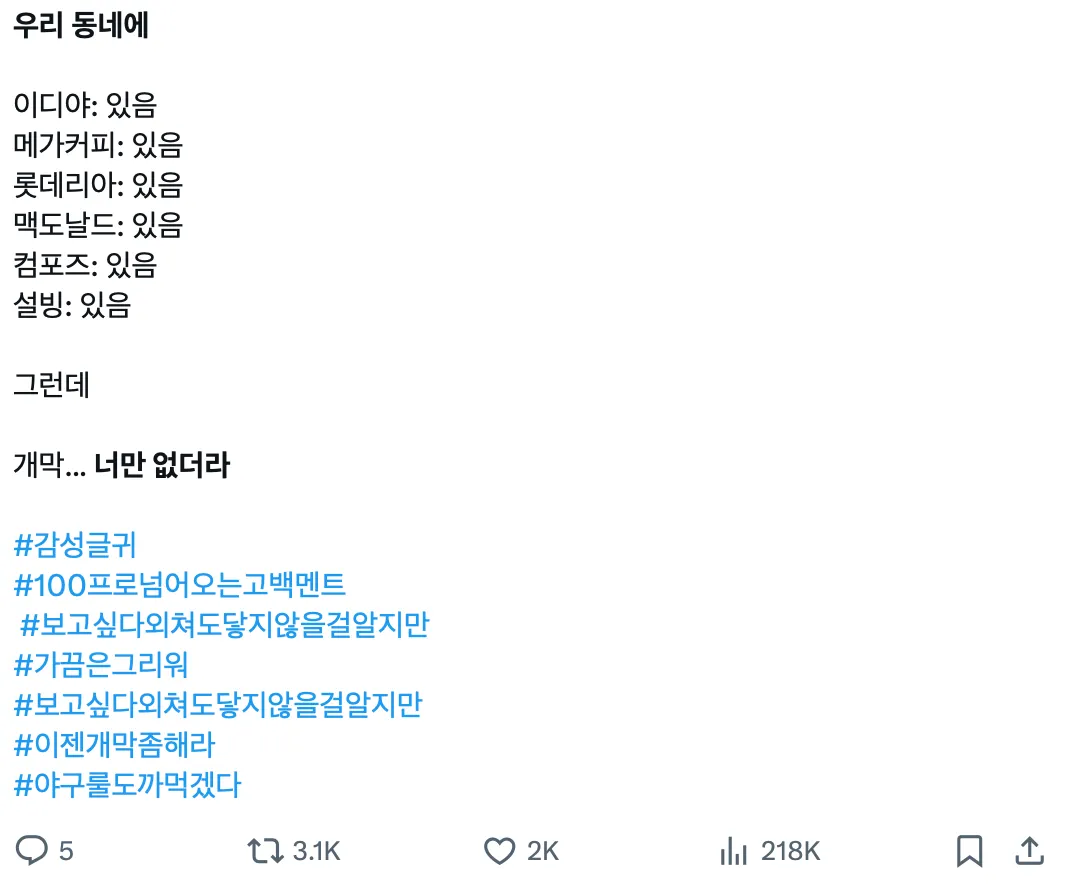Screen dimensions: 1080x884
Task: Click the heart icon to like the post
Action: point(500,853)
